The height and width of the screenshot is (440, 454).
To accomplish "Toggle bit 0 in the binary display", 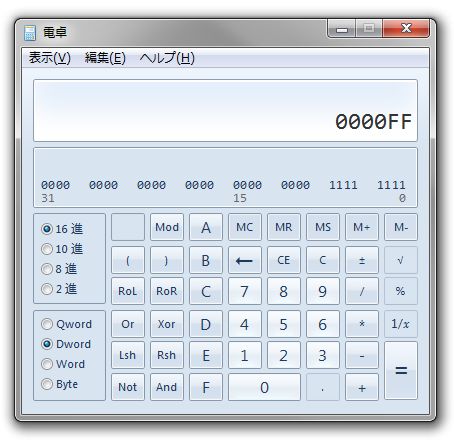I will tap(402, 185).
